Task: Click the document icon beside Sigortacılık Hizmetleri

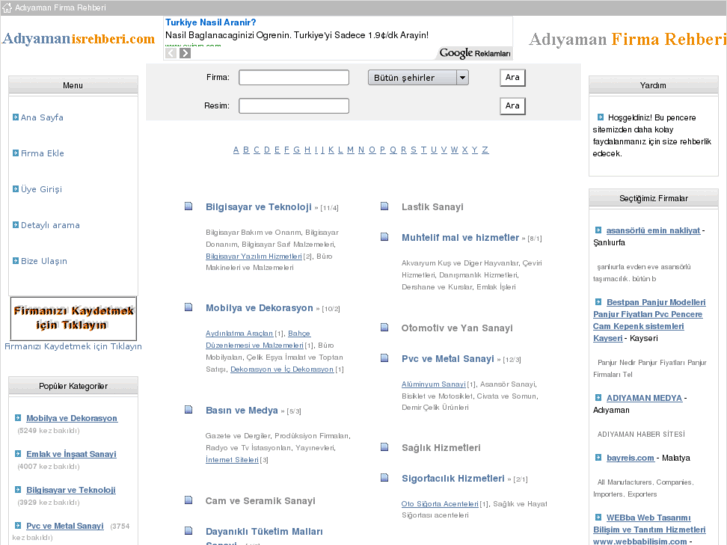Action: click(x=384, y=478)
